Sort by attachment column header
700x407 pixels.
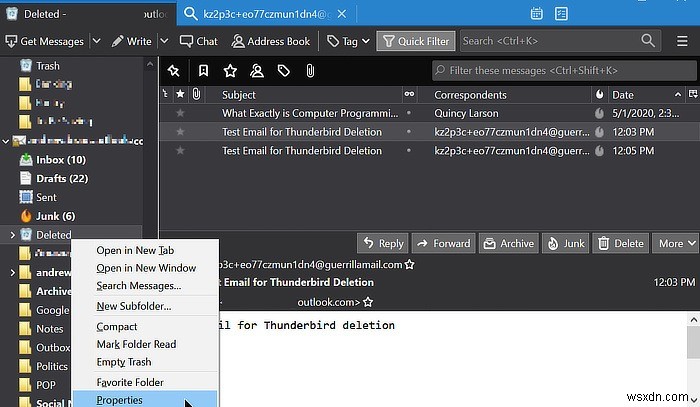196,94
